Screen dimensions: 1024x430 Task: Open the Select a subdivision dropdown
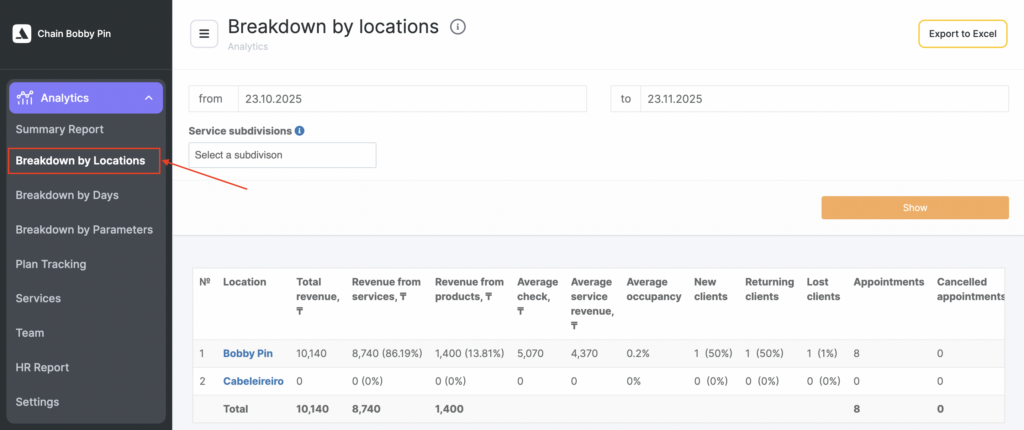282,155
